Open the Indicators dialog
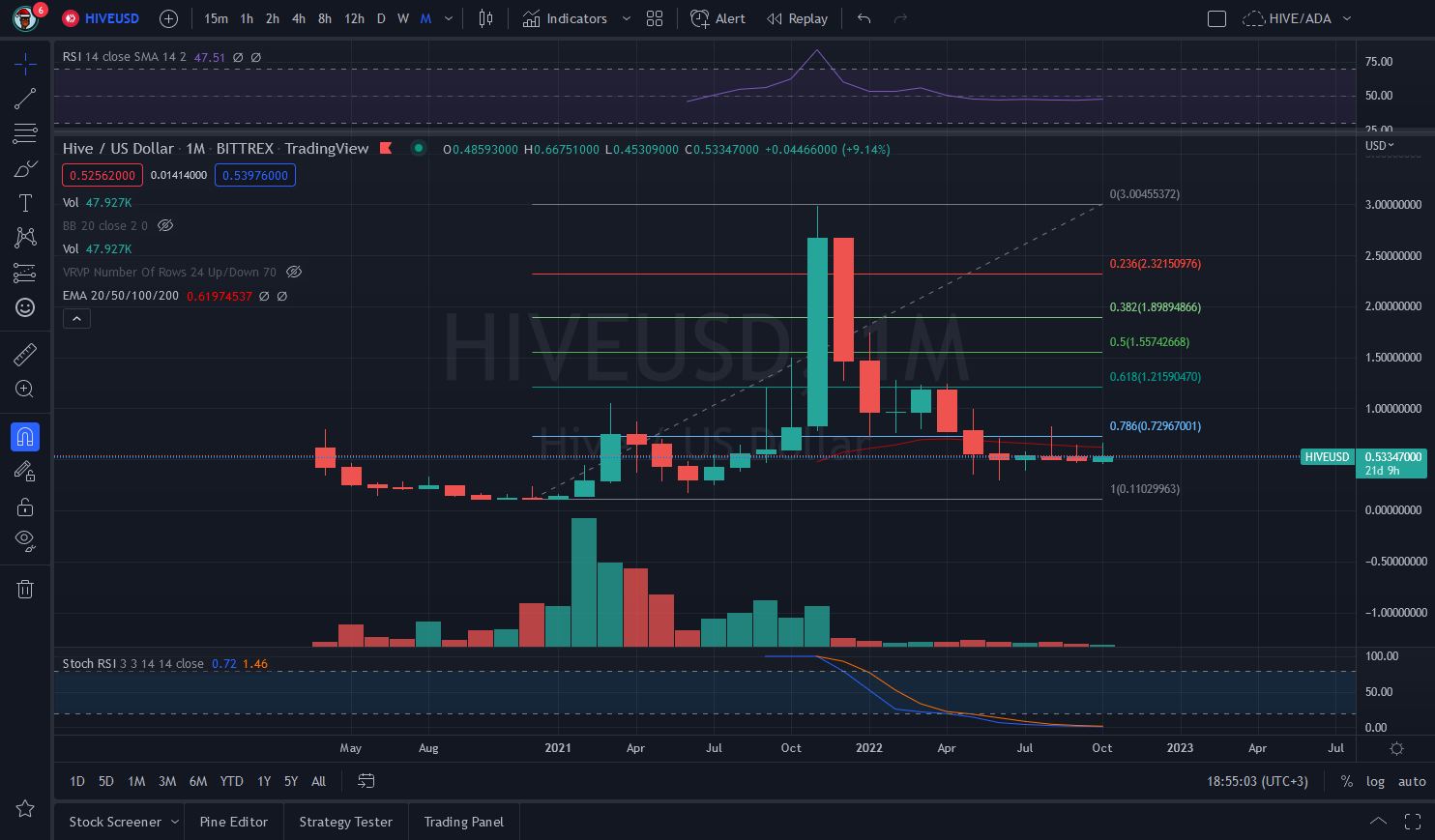 coord(566,18)
